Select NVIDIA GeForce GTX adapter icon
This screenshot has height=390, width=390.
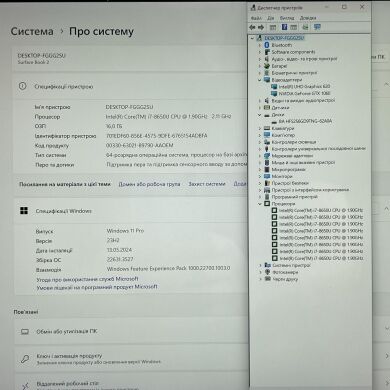[274, 93]
